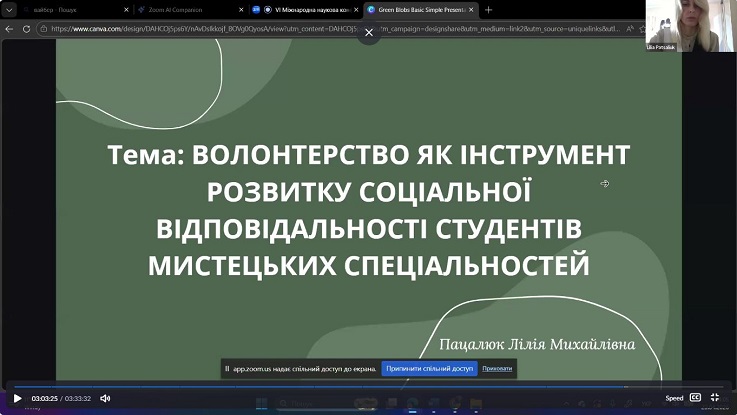The height and width of the screenshot is (415, 737).
Task: Play the video recording
Action: 17,398
